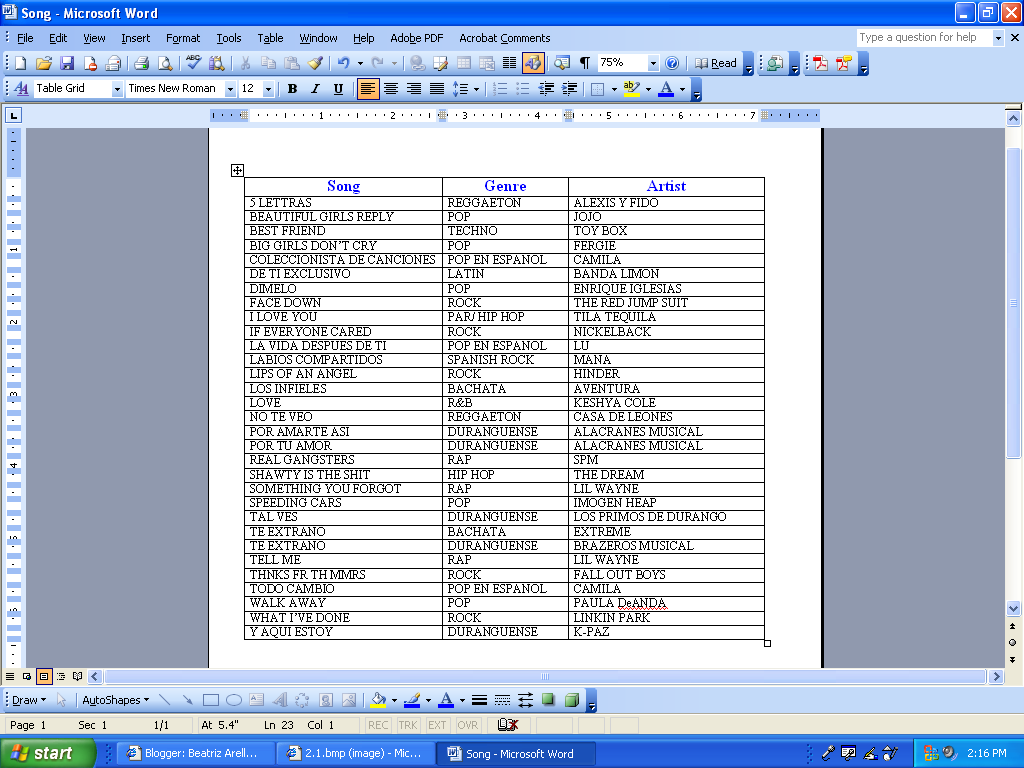
Task: Click the Windows start button
Action: [48, 753]
